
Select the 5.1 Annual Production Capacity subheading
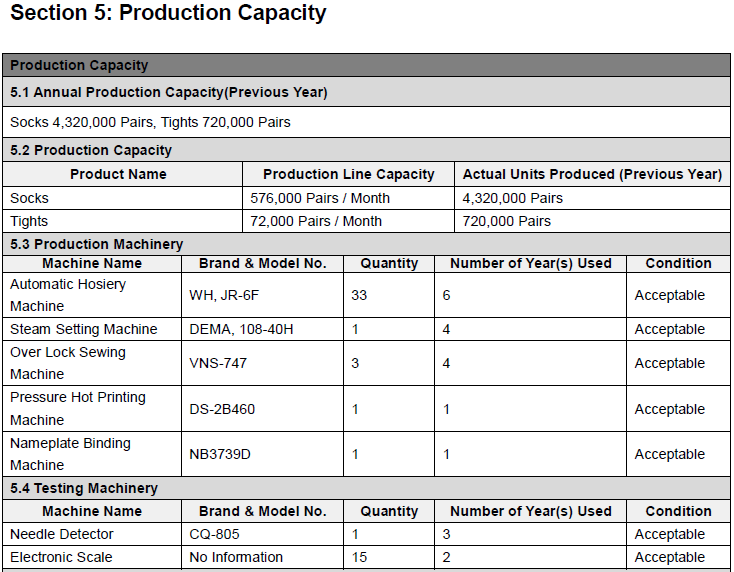[x=169, y=93]
